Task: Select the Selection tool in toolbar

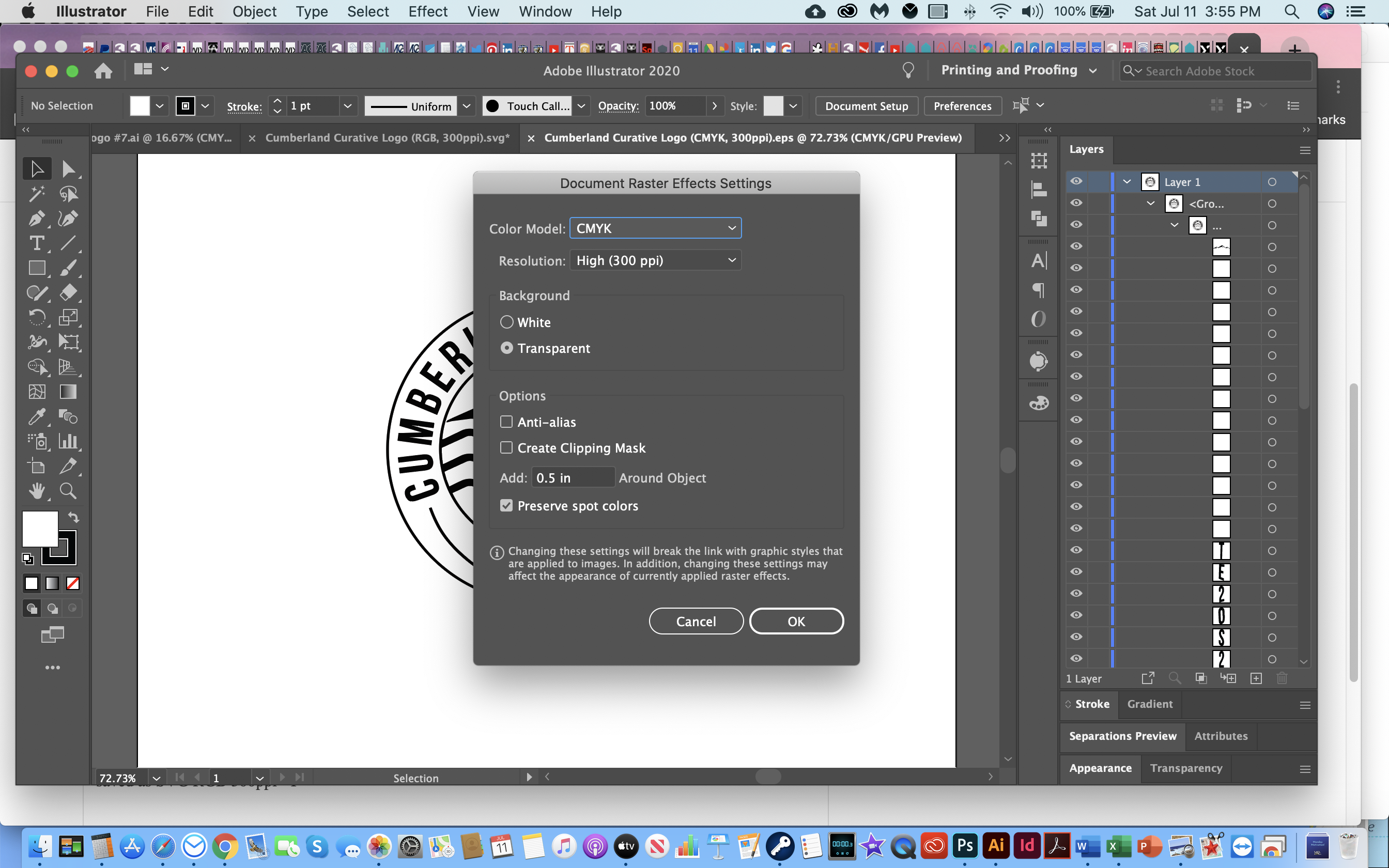Action: click(37, 167)
